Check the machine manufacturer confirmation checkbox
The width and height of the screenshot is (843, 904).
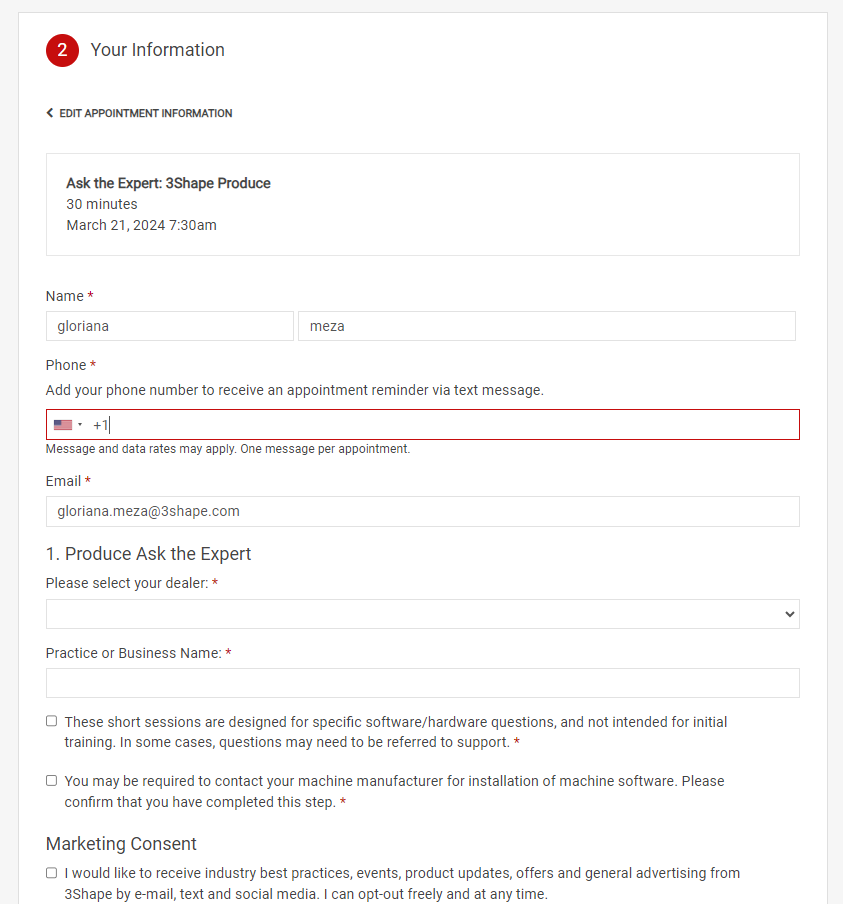click(52, 780)
